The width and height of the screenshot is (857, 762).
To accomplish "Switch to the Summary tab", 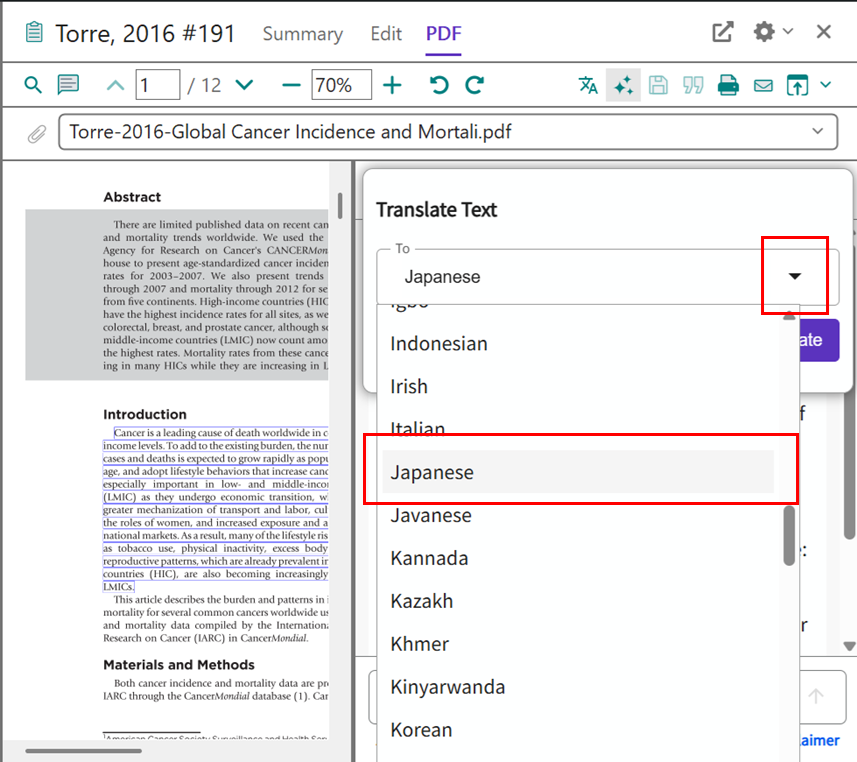I will 302,34.
